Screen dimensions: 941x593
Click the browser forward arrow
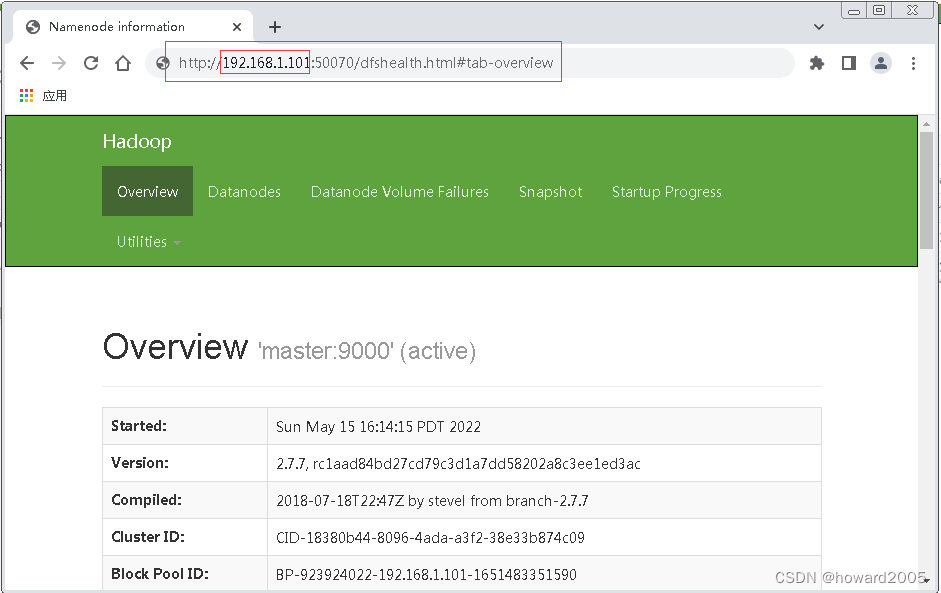point(59,63)
